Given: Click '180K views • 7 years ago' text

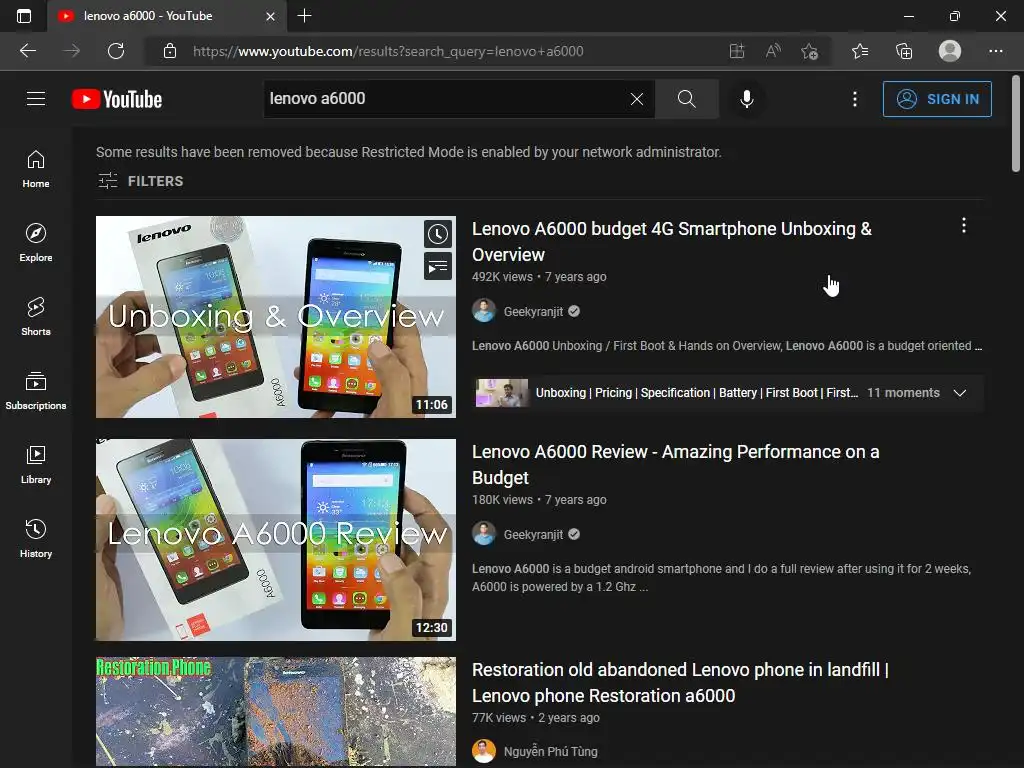Looking at the screenshot, I should point(539,500).
